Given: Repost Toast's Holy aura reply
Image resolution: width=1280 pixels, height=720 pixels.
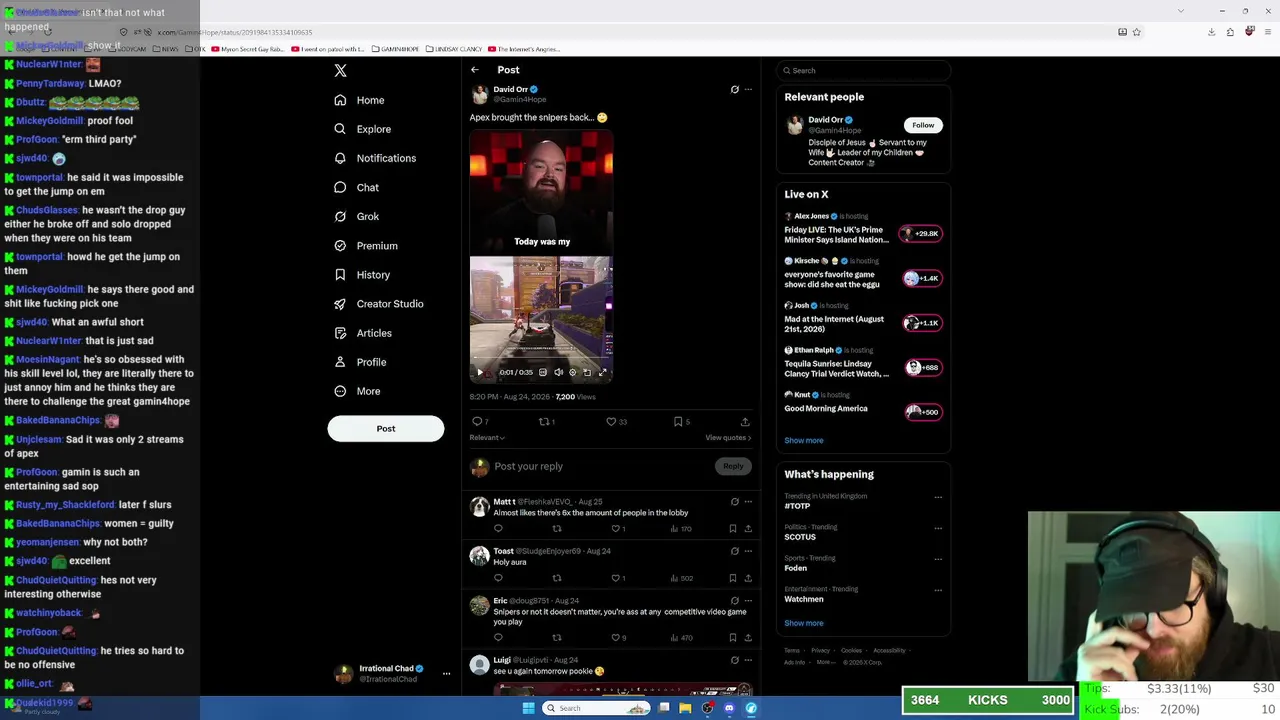Looking at the screenshot, I should click(x=557, y=578).
